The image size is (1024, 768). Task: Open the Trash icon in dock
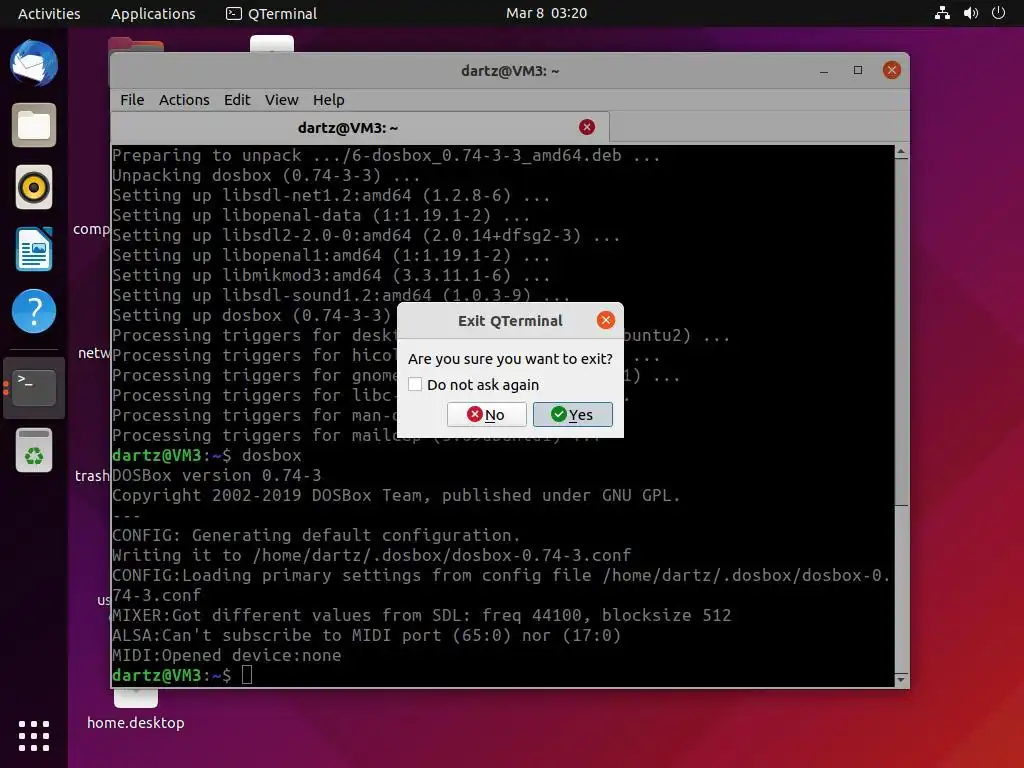click(x=34, y=450)
